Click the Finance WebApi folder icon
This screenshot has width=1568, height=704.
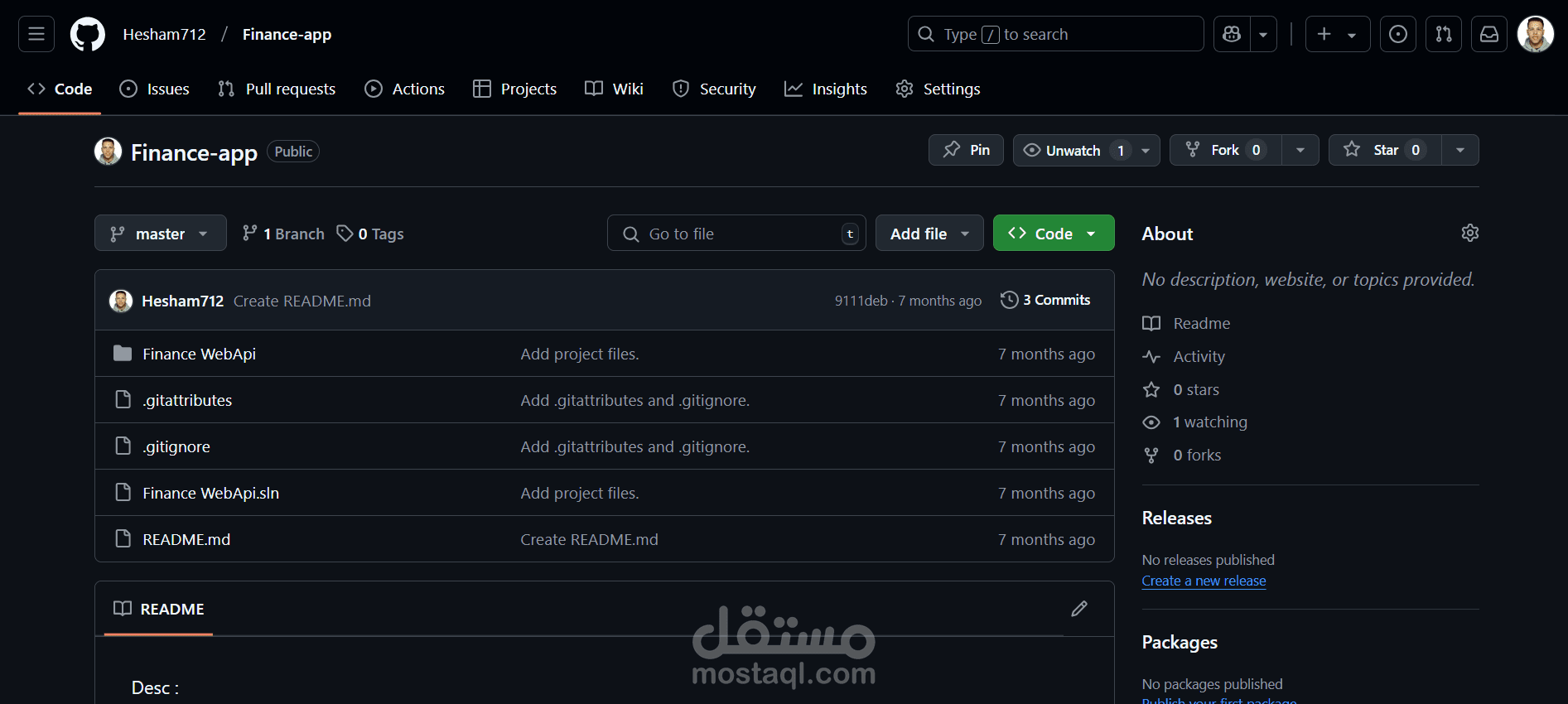tap(123, 354)
